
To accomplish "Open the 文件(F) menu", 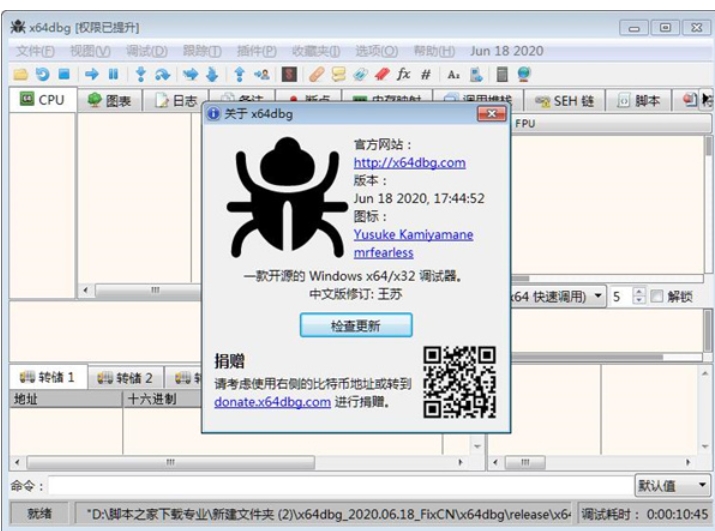I will pyautogui.click(x=35, y=51).
